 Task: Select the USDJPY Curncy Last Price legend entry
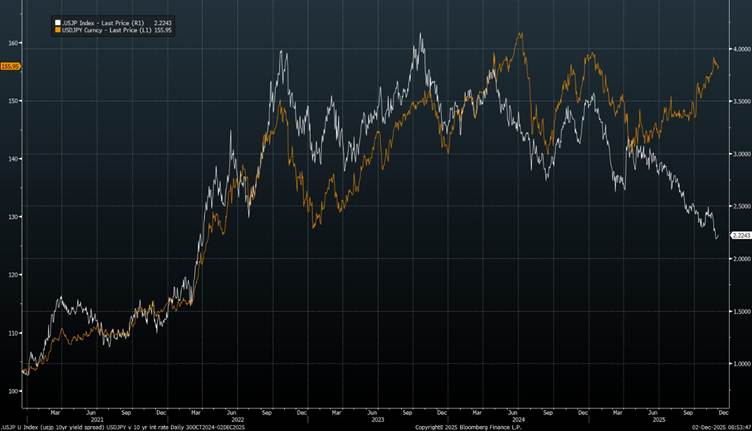[x=108, y=29]
